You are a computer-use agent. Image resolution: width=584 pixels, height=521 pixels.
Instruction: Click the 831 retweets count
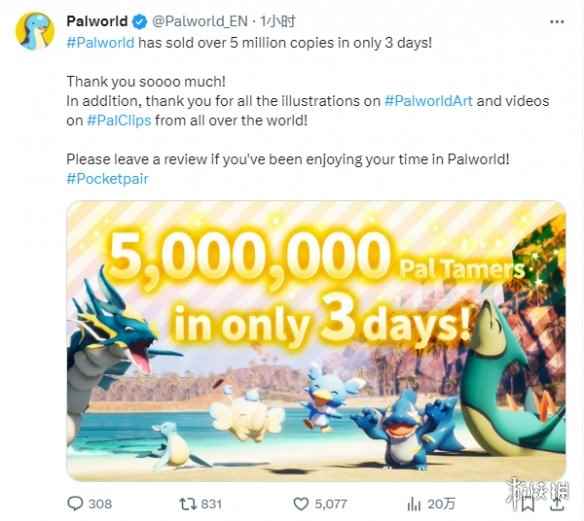pos(211,504)
